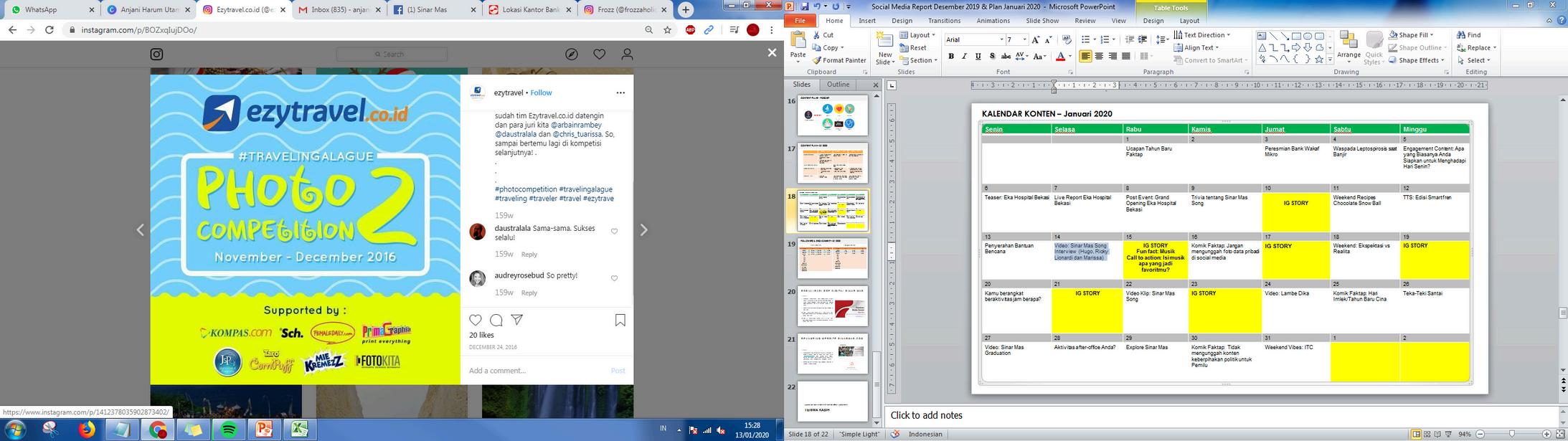
Task: Open Instagram activity heart icon in header
Action: (x=600, y=54)
